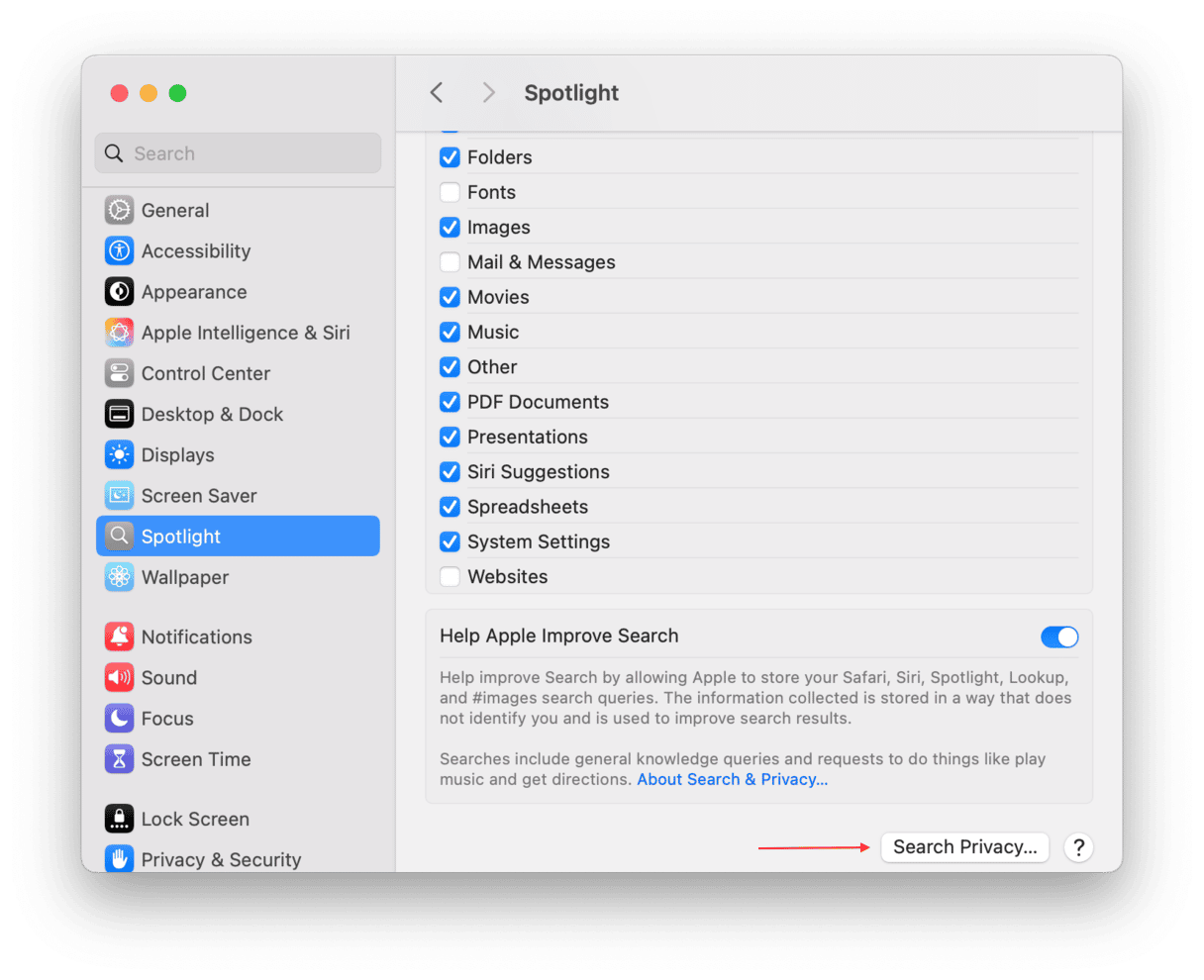This screenshot has width=1204, height=980.
Task: Uncheck the Music checkbox
Action: [450, 332]
